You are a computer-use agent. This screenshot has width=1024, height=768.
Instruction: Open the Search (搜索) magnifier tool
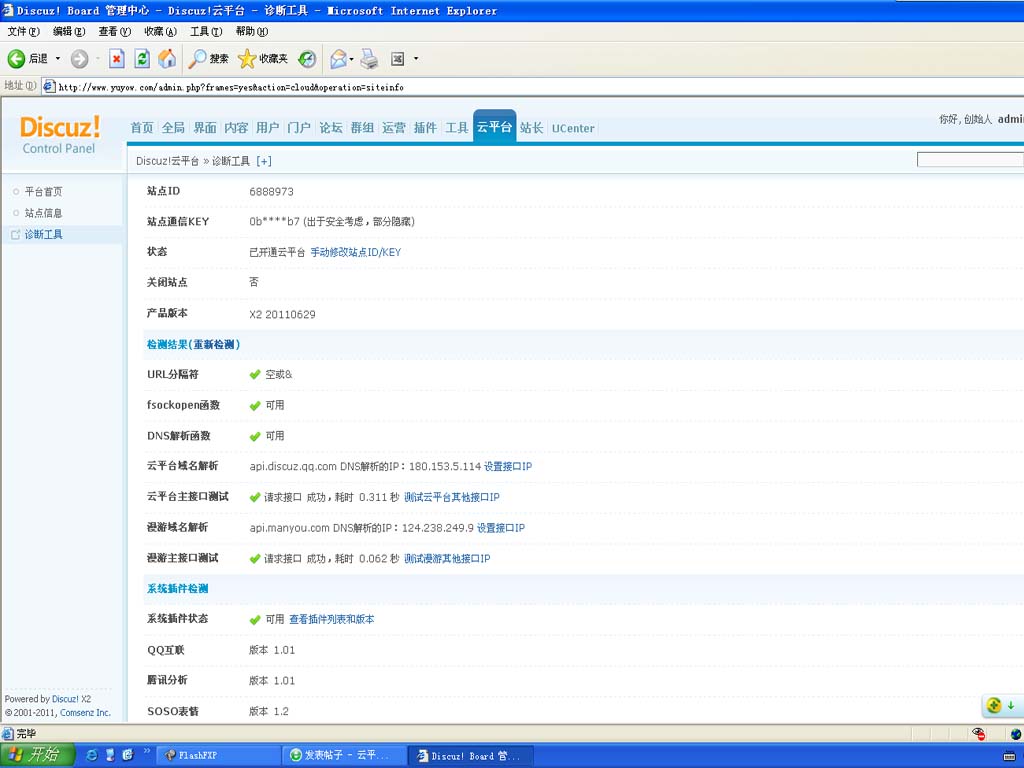(x=208, y=59)
